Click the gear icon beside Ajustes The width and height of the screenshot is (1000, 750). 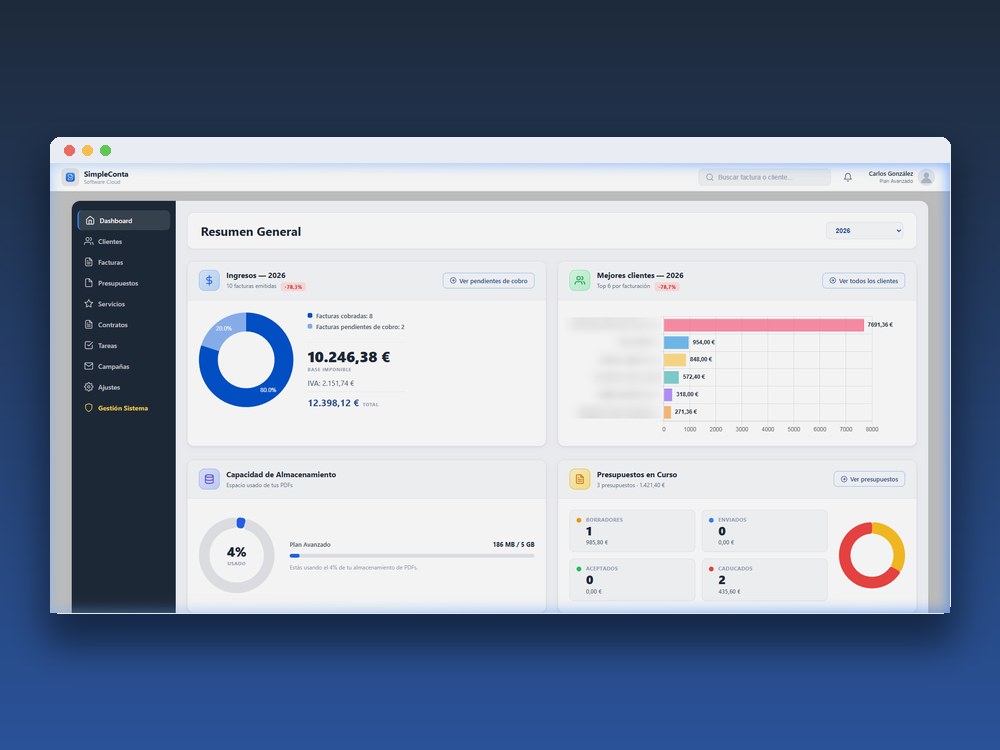tap(89, 387)
